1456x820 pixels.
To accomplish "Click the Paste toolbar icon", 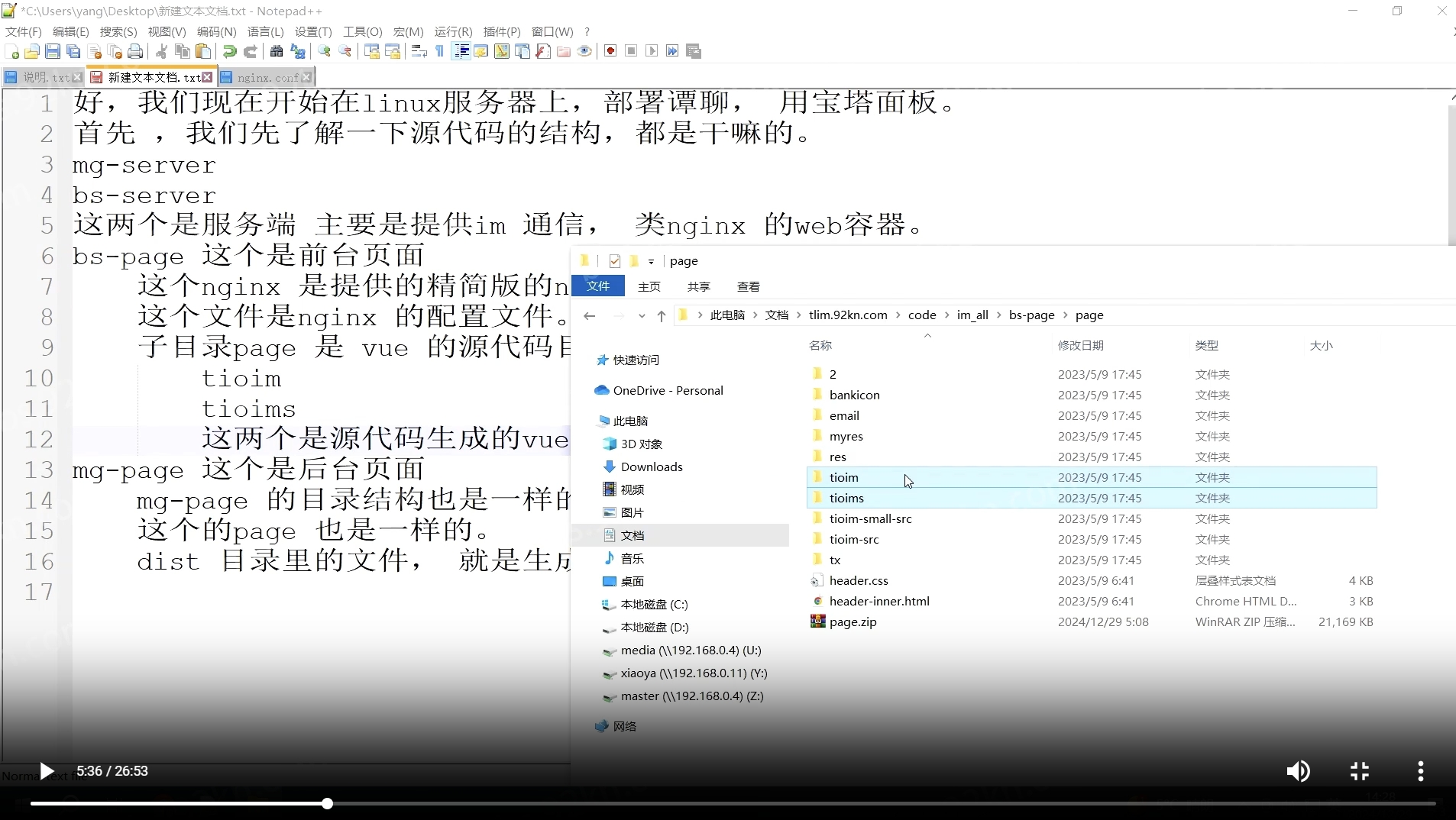I will pyautogui.click(x=203, y=51).
